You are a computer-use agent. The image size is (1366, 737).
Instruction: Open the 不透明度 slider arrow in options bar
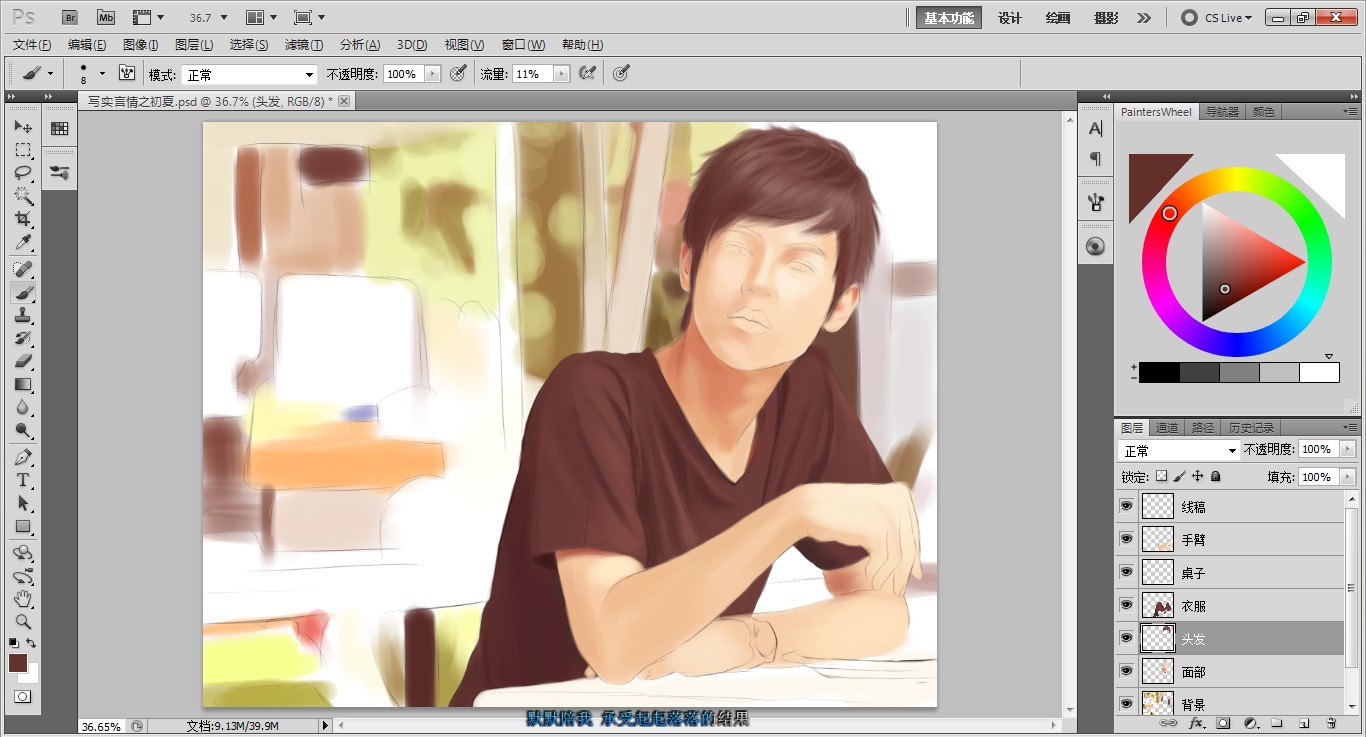432,74
